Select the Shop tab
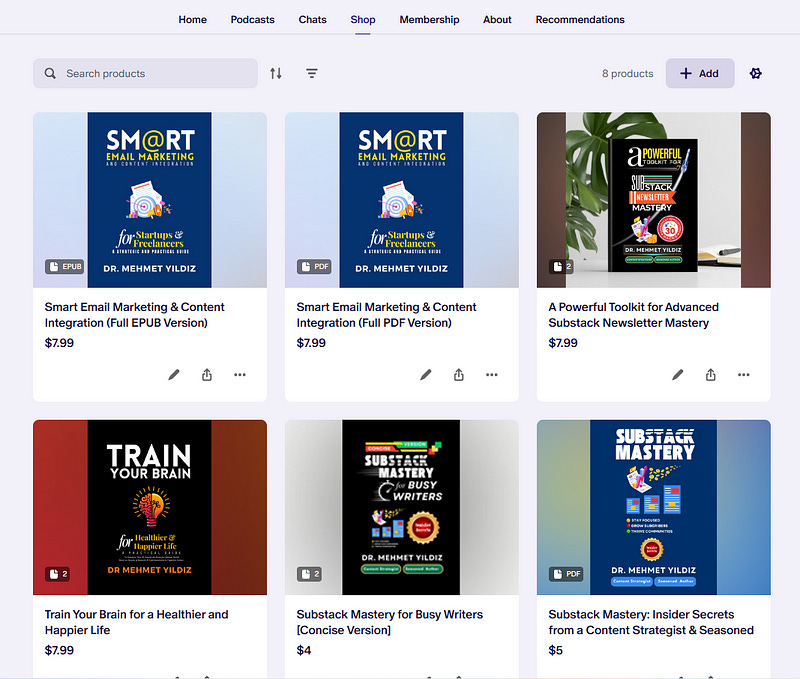The image size is (800, 679). click(363, 19)
